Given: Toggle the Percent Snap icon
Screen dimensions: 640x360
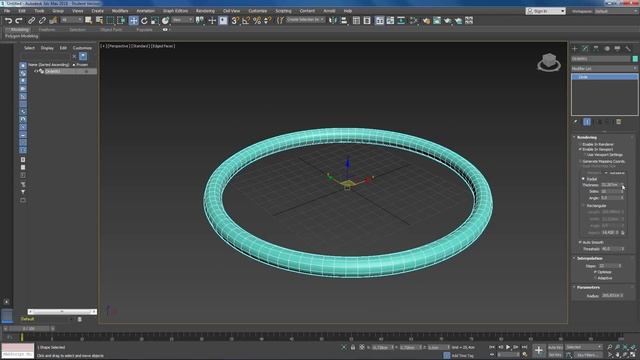Looking at the screenshot, I should point(257,20).
